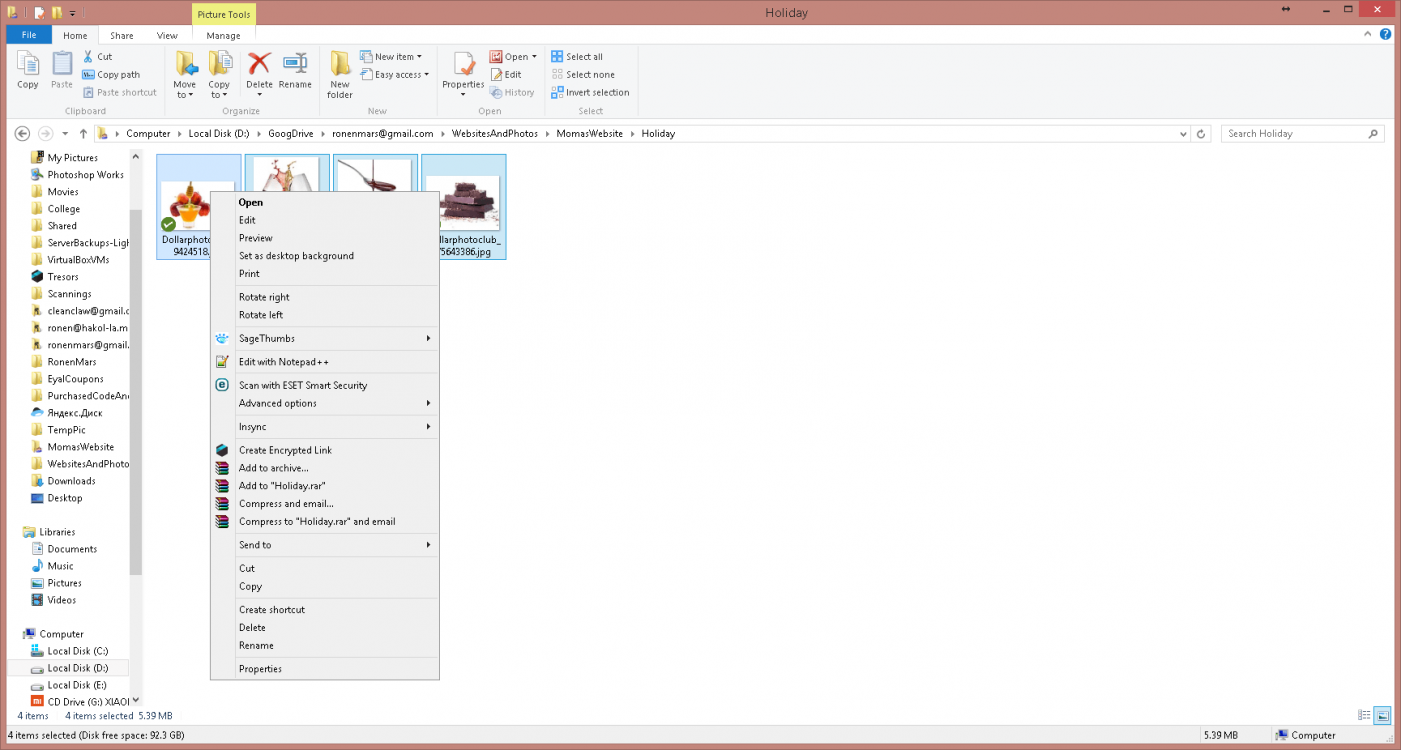Click the Help question mark icon
Image resolution: width=1401 pixels, height=750 pixels.
coord(1386,35)
